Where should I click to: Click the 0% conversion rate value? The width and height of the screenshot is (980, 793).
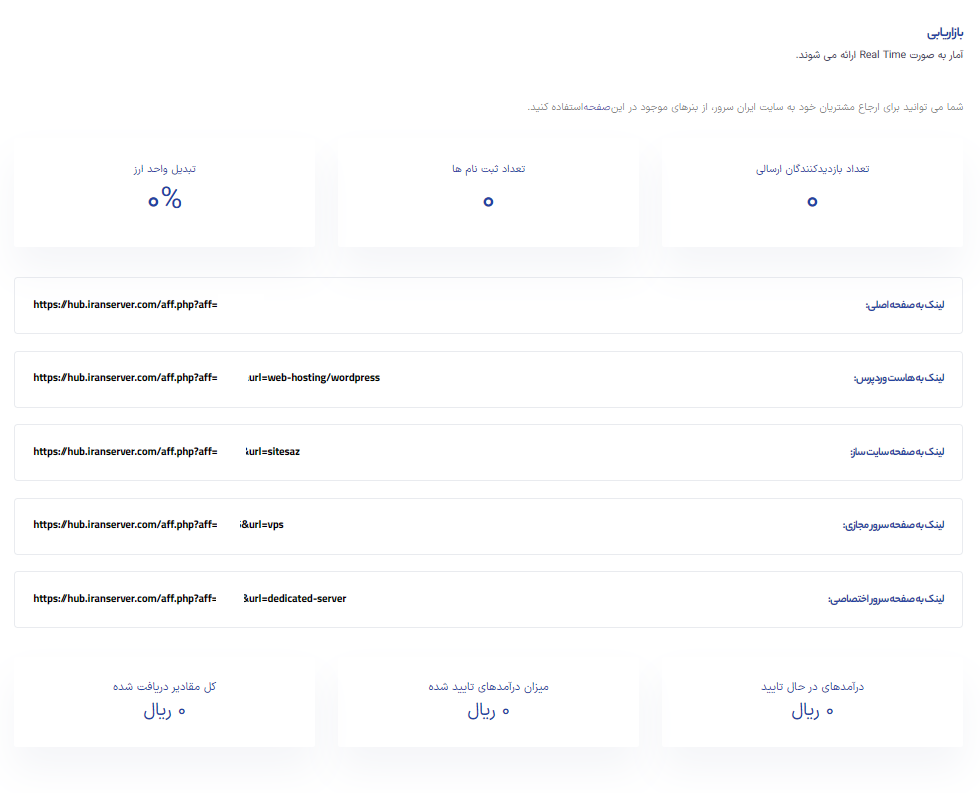point(164,200)
